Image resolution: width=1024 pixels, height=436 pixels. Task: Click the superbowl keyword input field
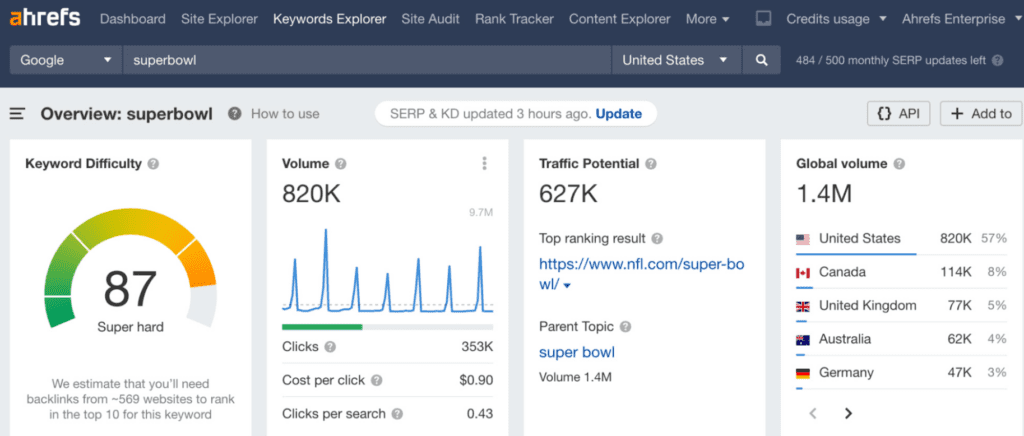tap(367, 60)
